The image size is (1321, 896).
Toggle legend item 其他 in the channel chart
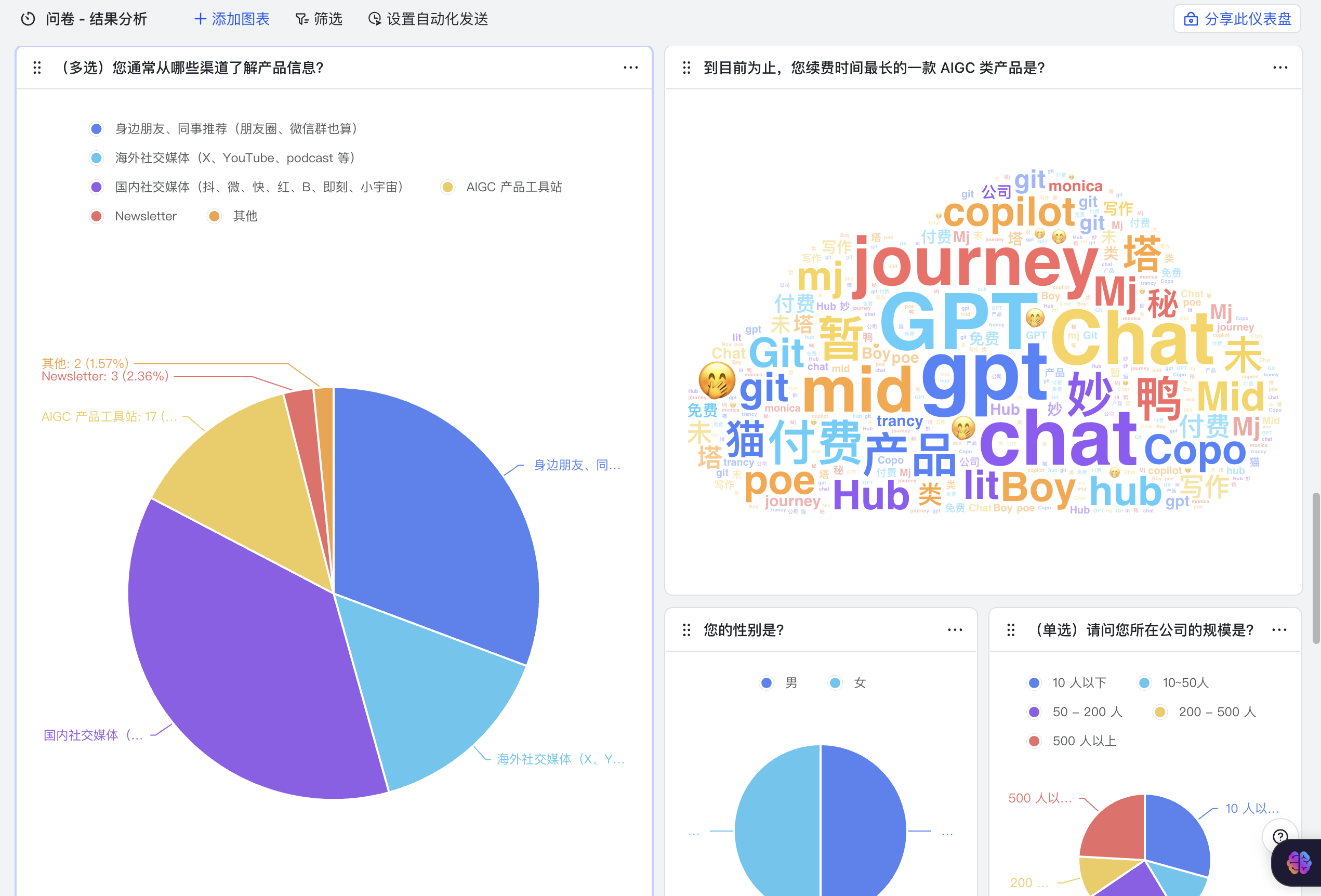pyautogui.click(x=232, y=216)
